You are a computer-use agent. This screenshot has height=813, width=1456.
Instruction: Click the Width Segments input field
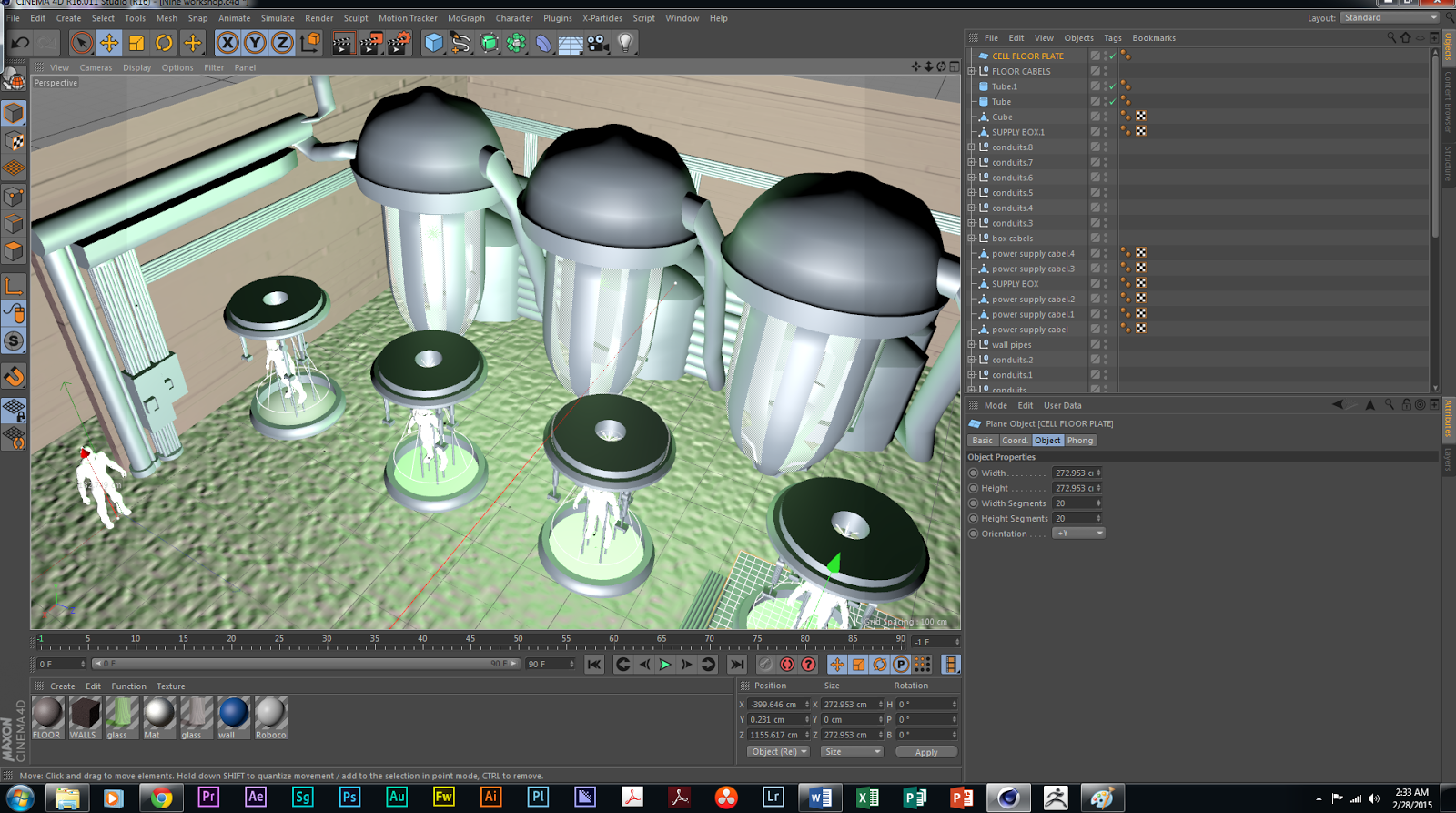1076,503
